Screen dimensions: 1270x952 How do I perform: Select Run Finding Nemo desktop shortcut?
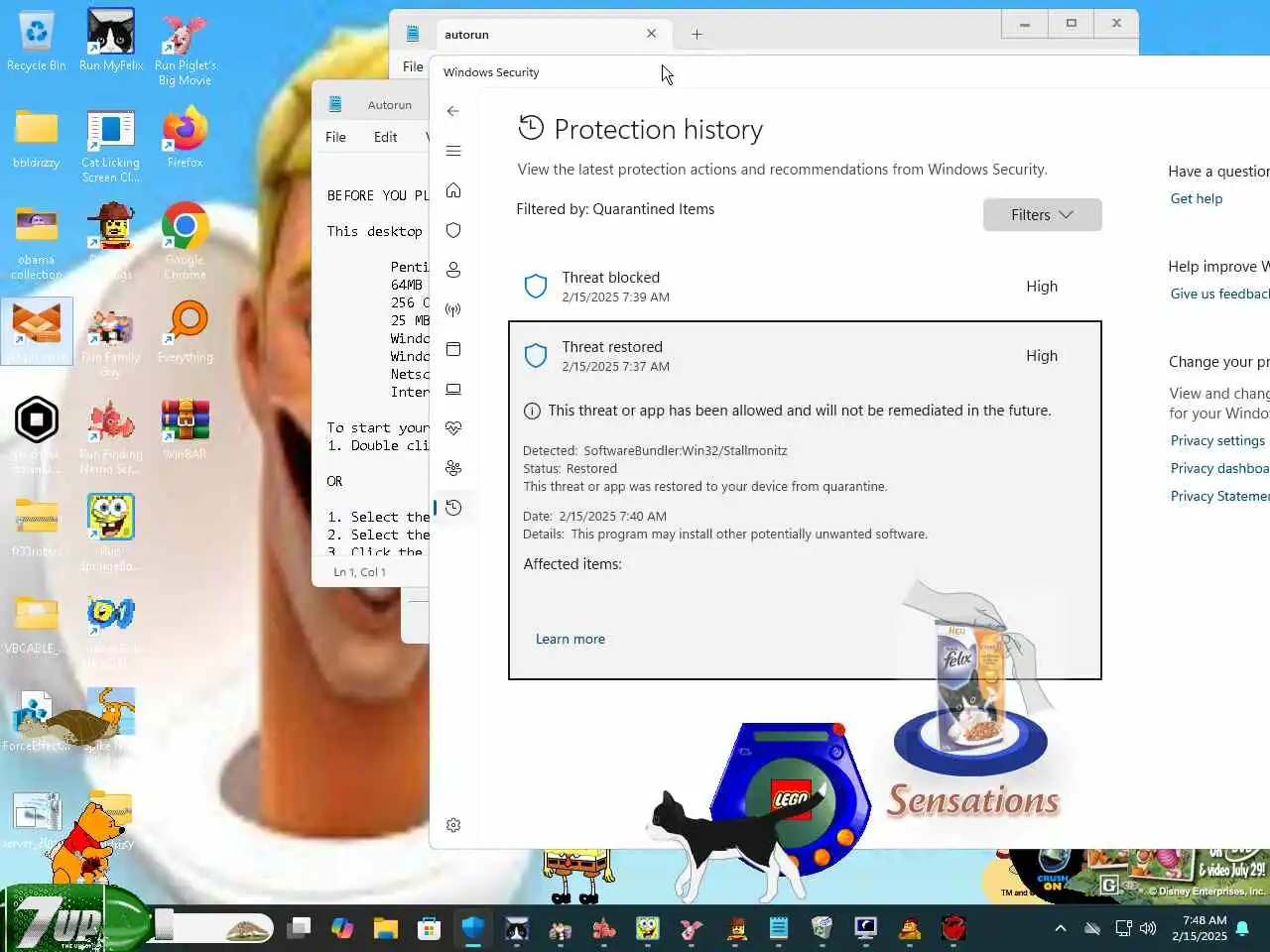click(111, 436)
